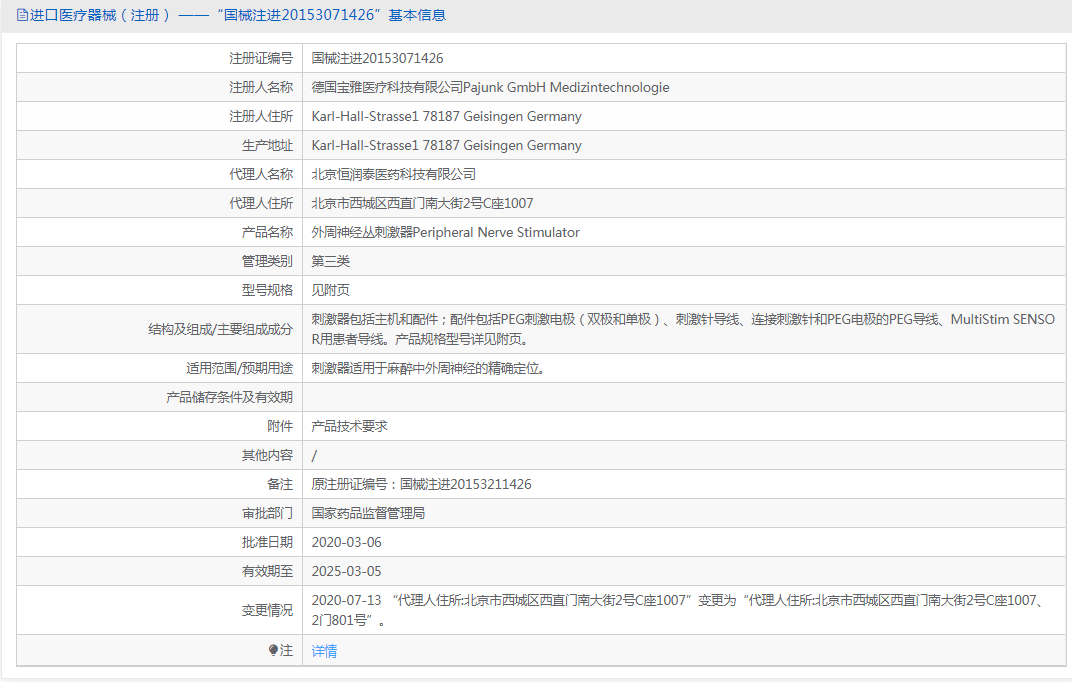
Task: Click the lightbulb icon next to 注
Action: pos(273,651)
